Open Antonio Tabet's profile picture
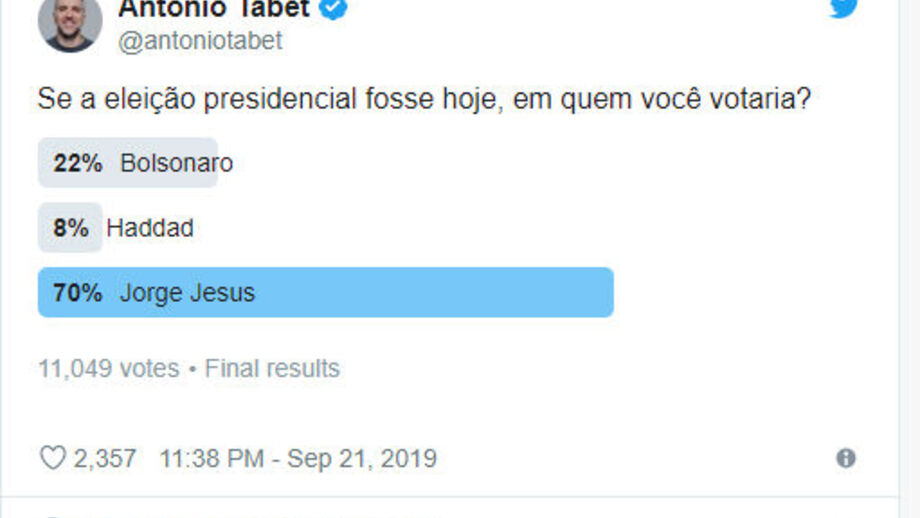 (70, 22)
